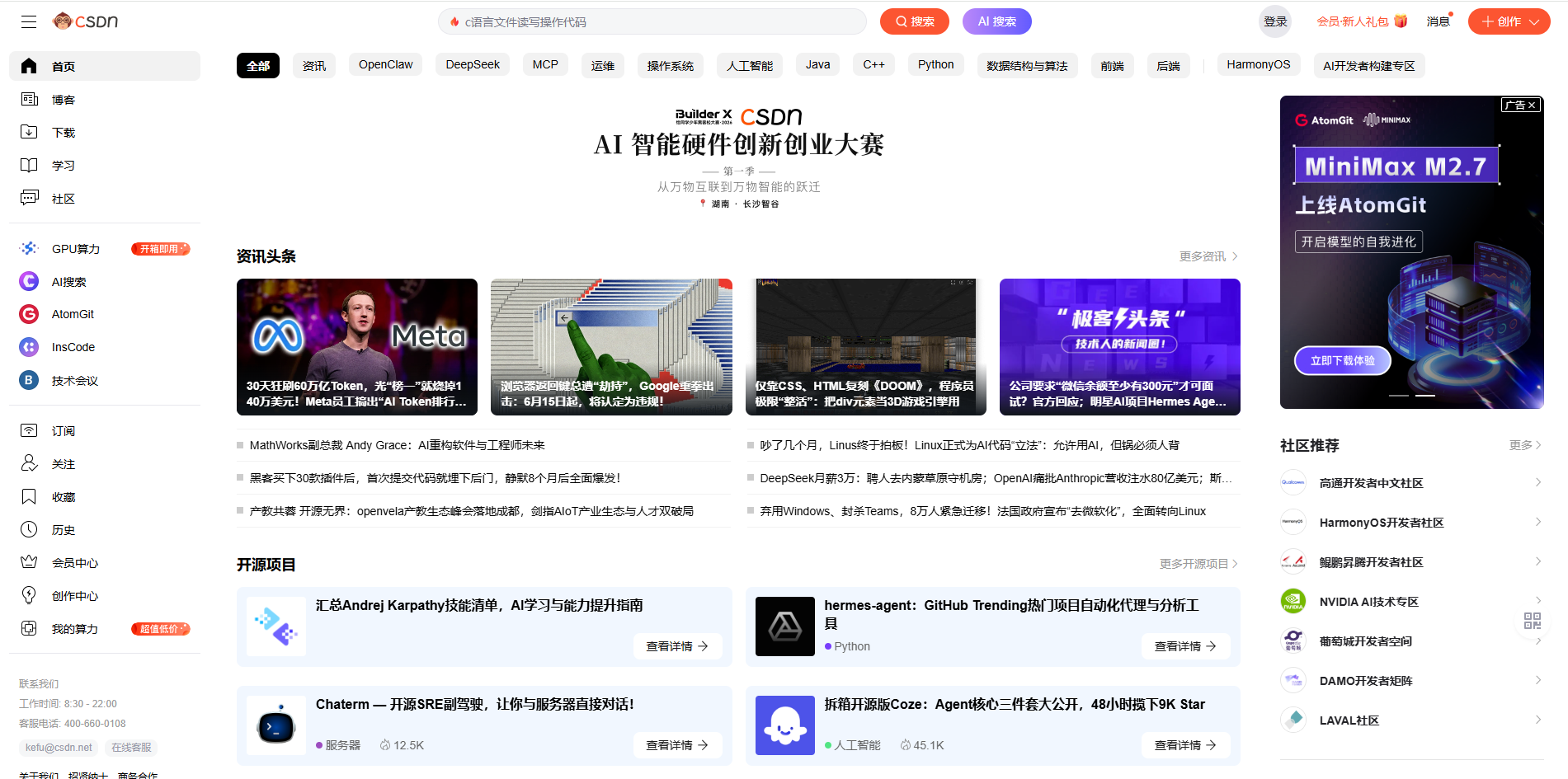The width and height of the screenshot is (1568, 779).
Task: Switch to the Python category tab
Action: click(x=935, y=64)
